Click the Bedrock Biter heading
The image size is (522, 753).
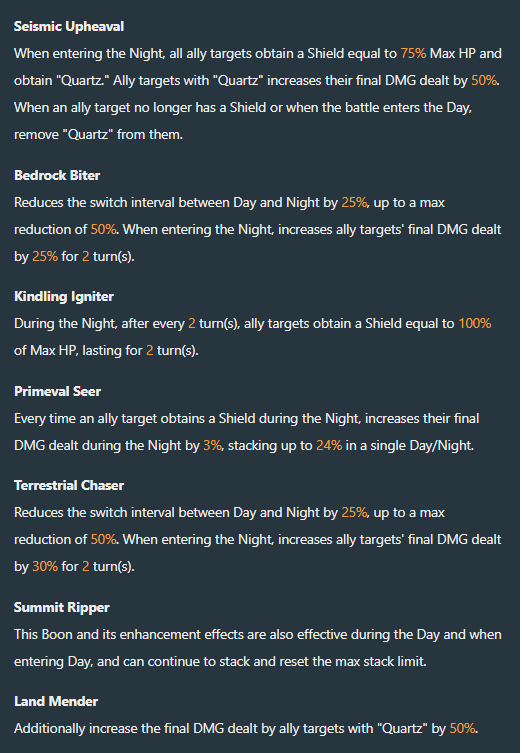(57, 175)
